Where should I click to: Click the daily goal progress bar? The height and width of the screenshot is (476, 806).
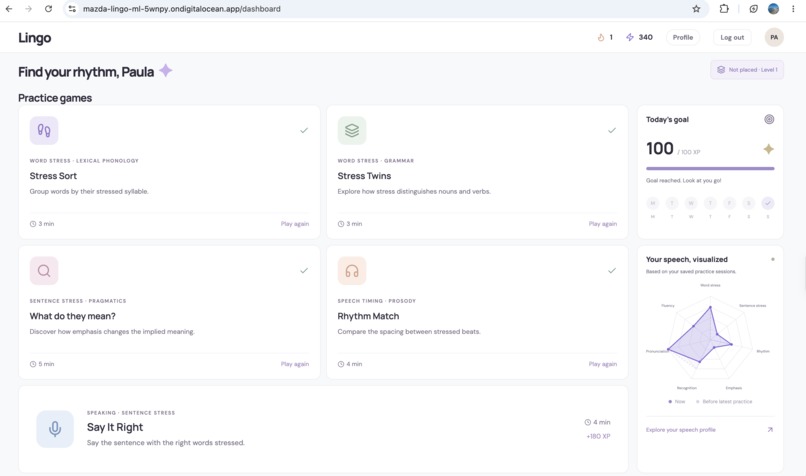click(x=710, y=168)
